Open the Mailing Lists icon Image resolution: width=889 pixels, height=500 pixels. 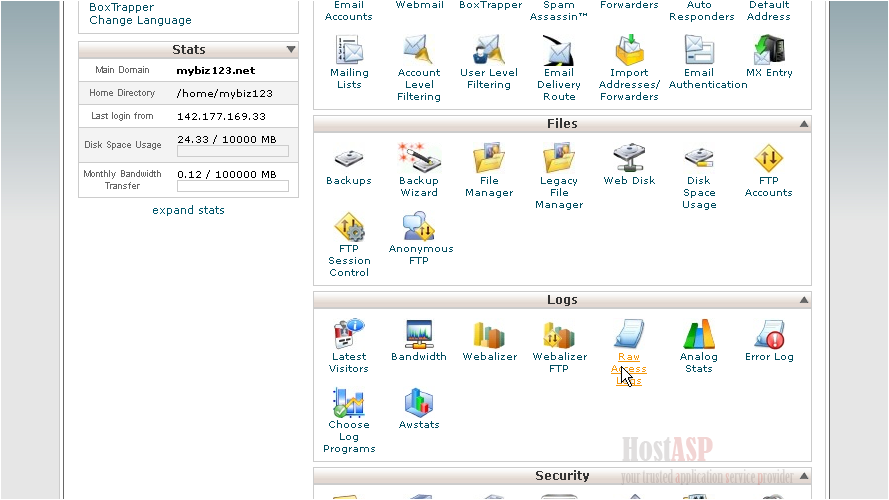(349, 50)
